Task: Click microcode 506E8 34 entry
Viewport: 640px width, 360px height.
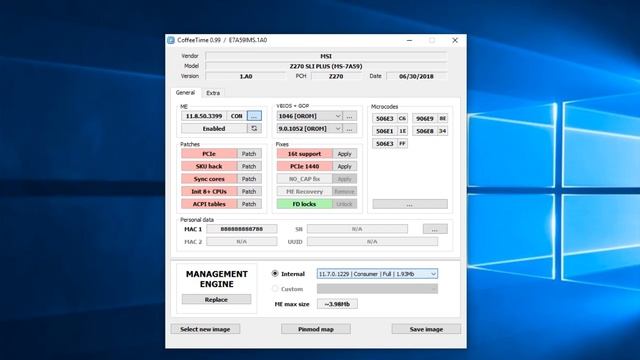Action: tap(430, 131)
